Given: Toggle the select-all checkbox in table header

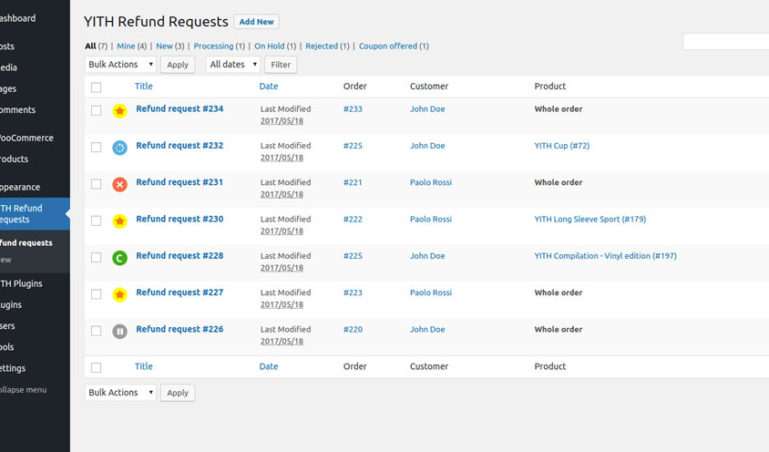Looking at the screenshot, I should tap(96, 87).
